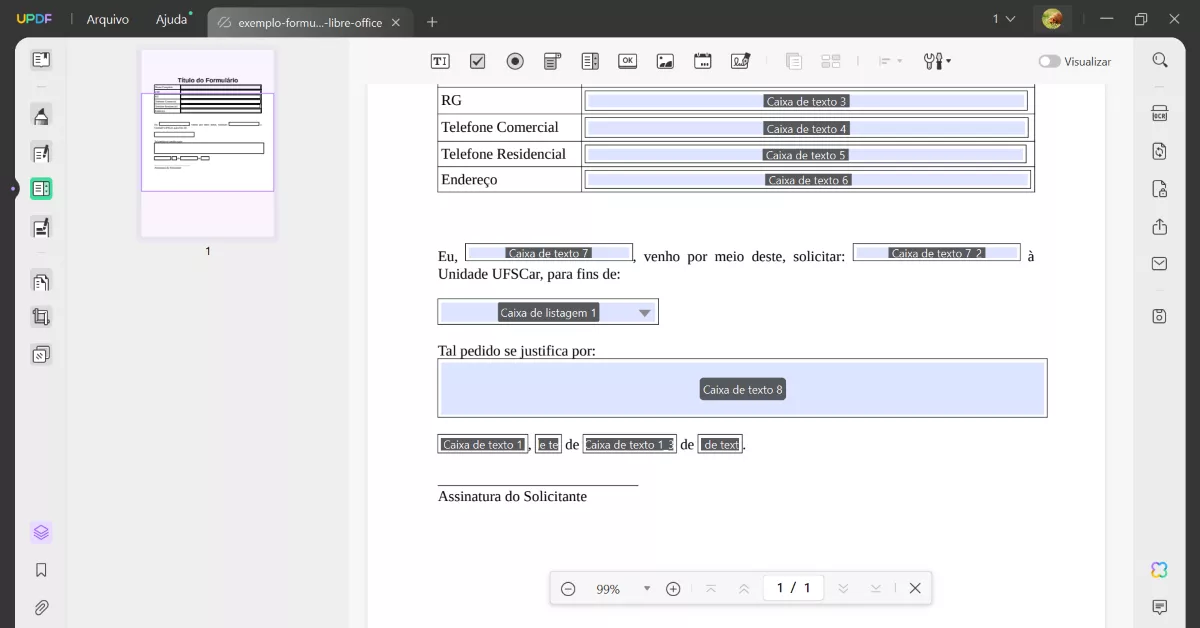Enable the Visualizar preview toggle
1200x628 pixels.
(x=1049, y=61)
